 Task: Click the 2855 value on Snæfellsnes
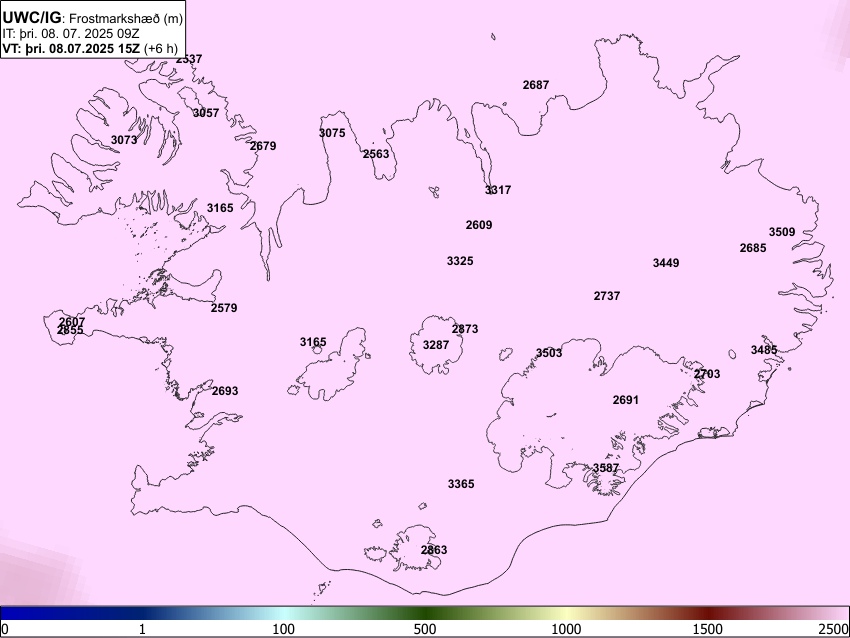click(x=70, y=330)
